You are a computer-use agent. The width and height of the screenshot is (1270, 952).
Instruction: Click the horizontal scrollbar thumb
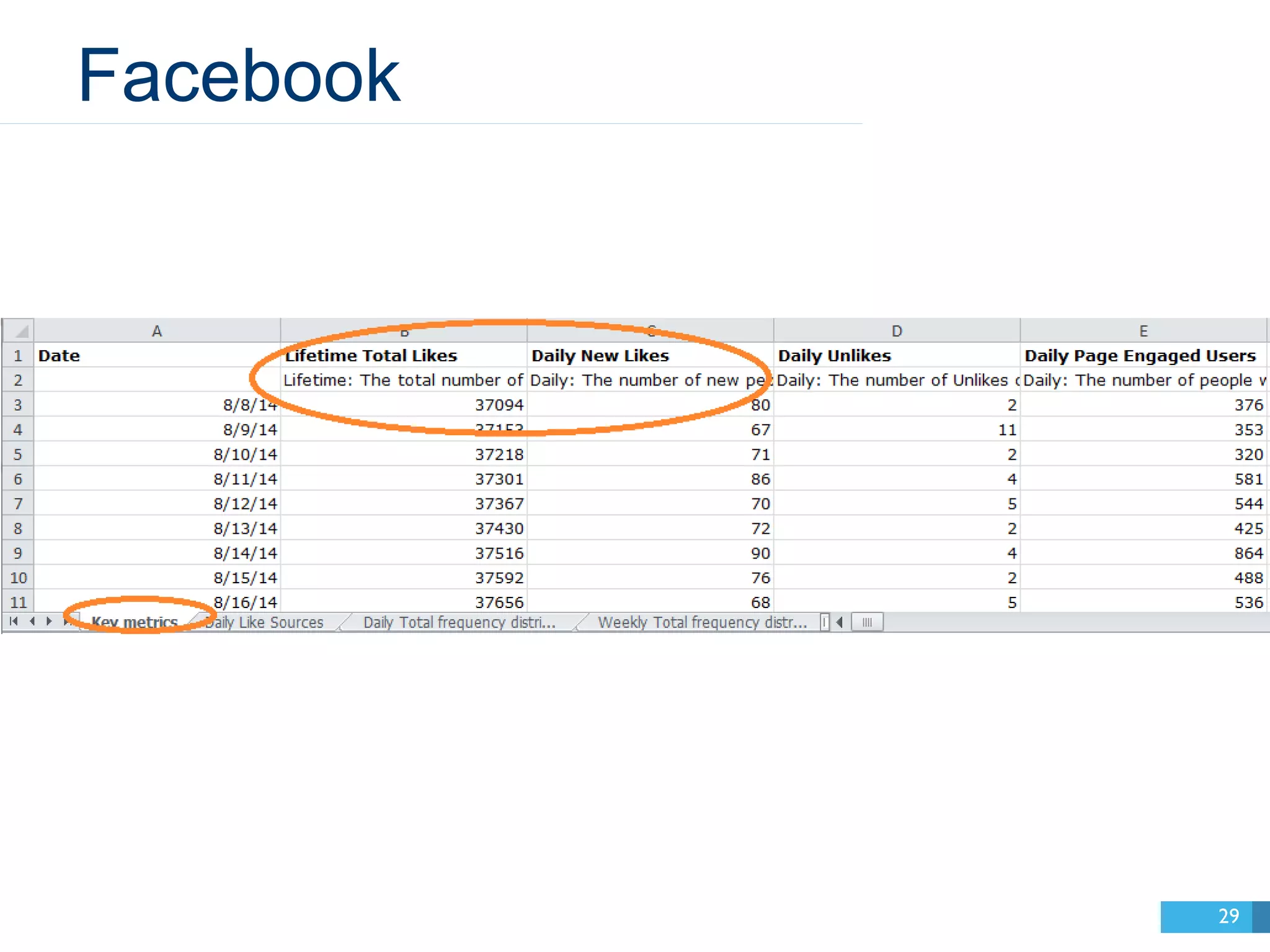tap(867, 622)
